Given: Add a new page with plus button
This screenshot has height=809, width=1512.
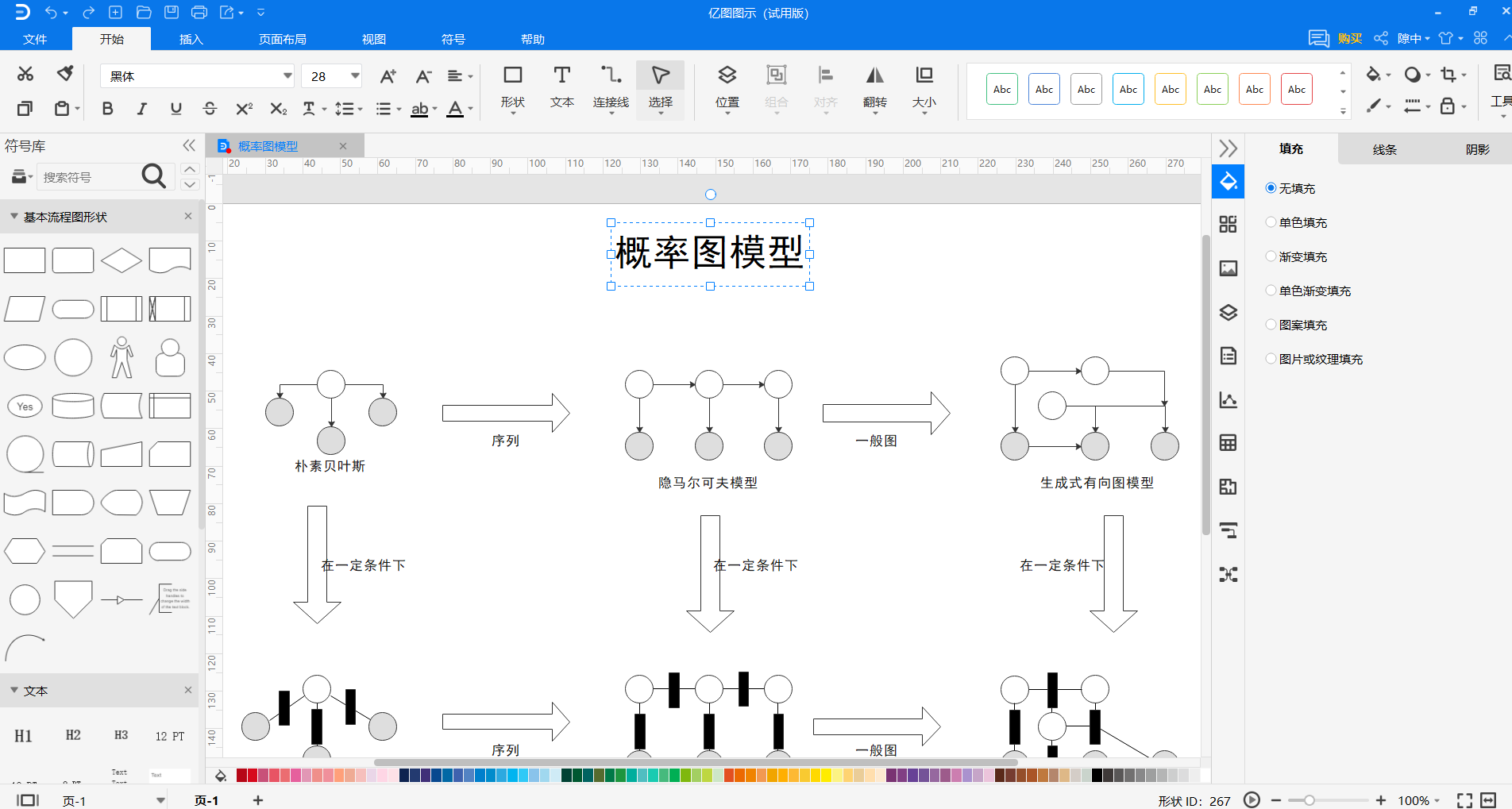Looking at the screenshot, I should [257, 800].
